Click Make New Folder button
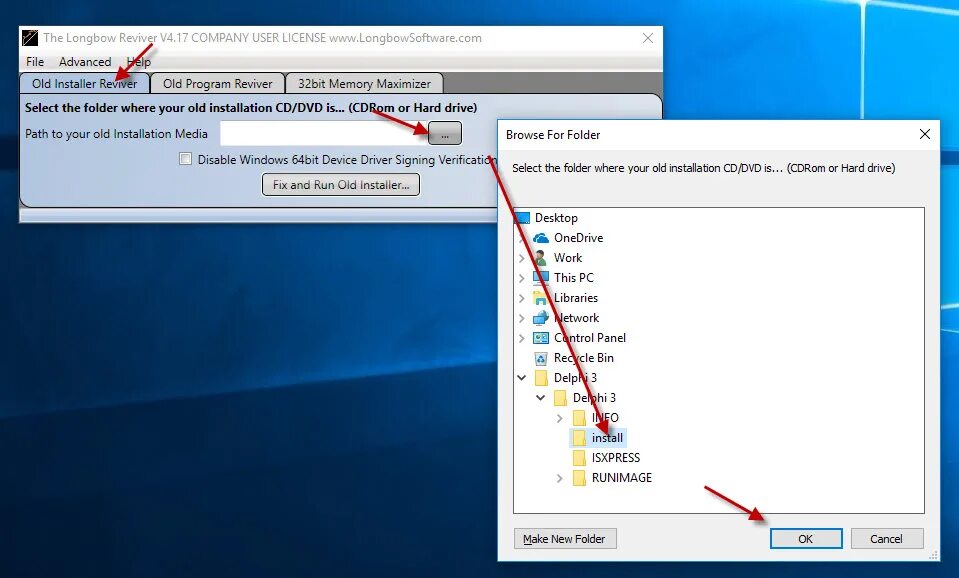The width and height of the screenshot is (959, 578). [565, 539]
